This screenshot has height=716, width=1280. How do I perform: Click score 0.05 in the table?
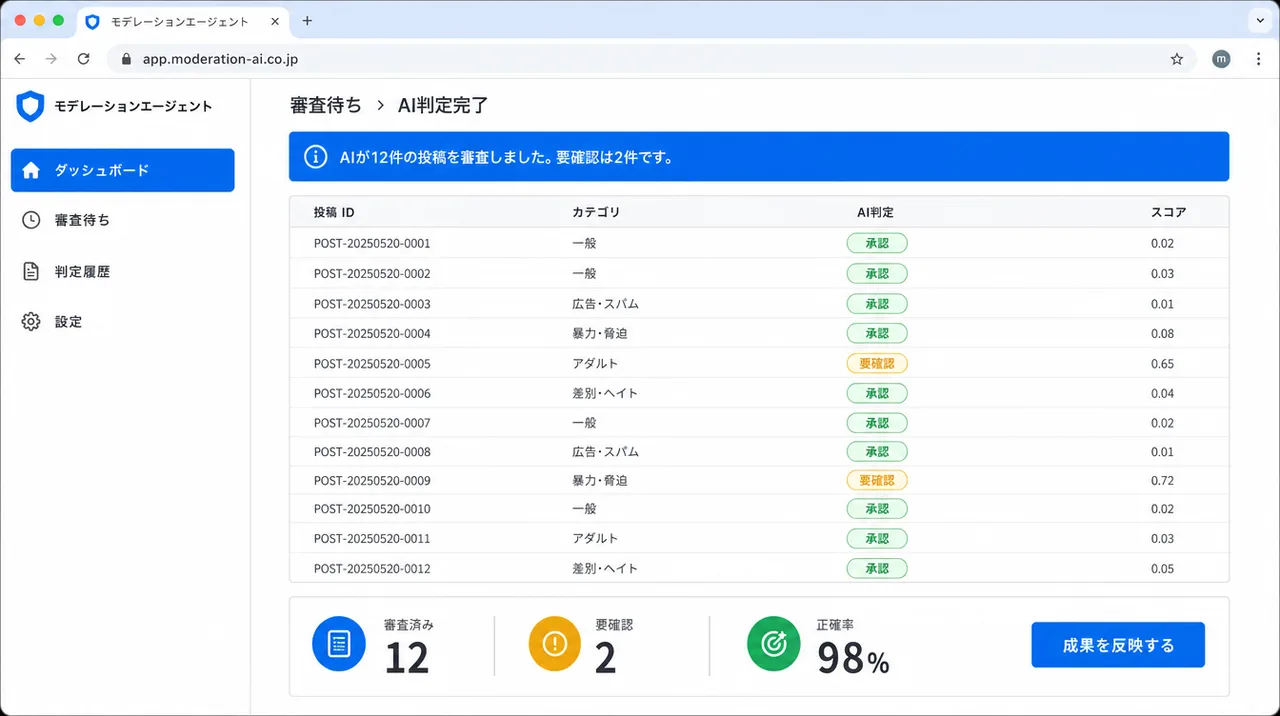click(x=1162, y=569)
